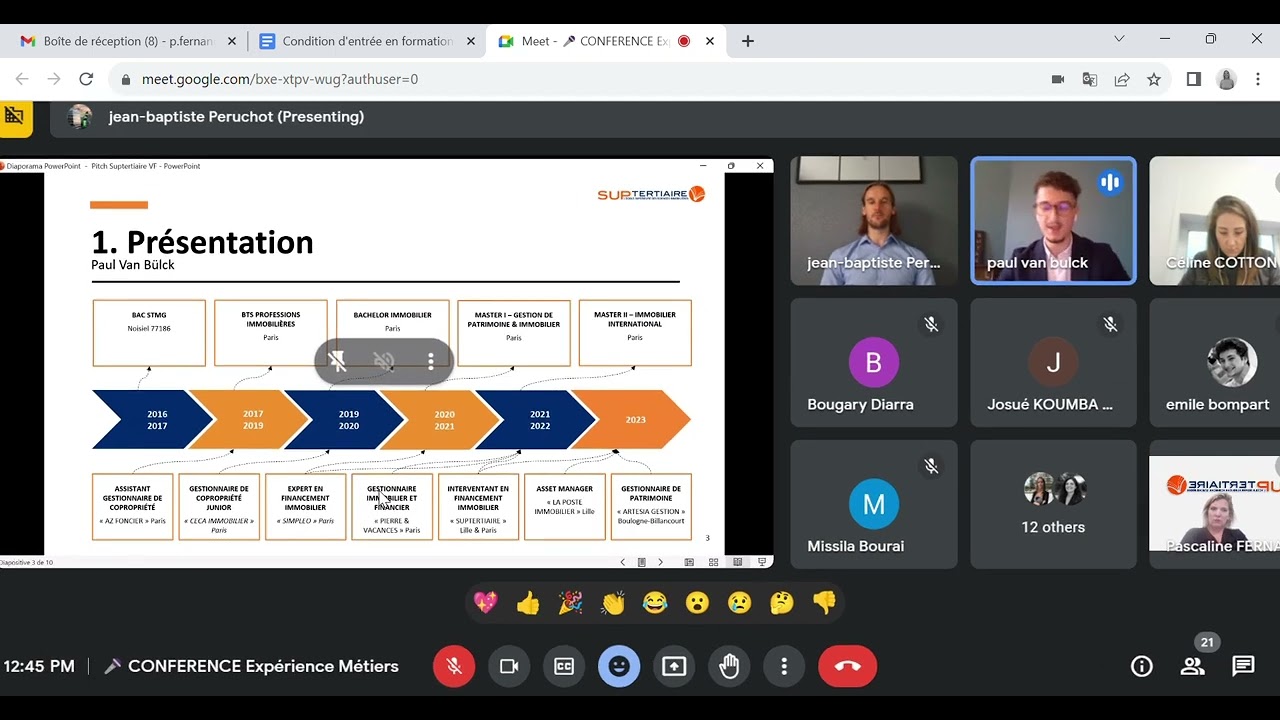
Task: Show participants list people icon
Action: [x=1192, y=666]
